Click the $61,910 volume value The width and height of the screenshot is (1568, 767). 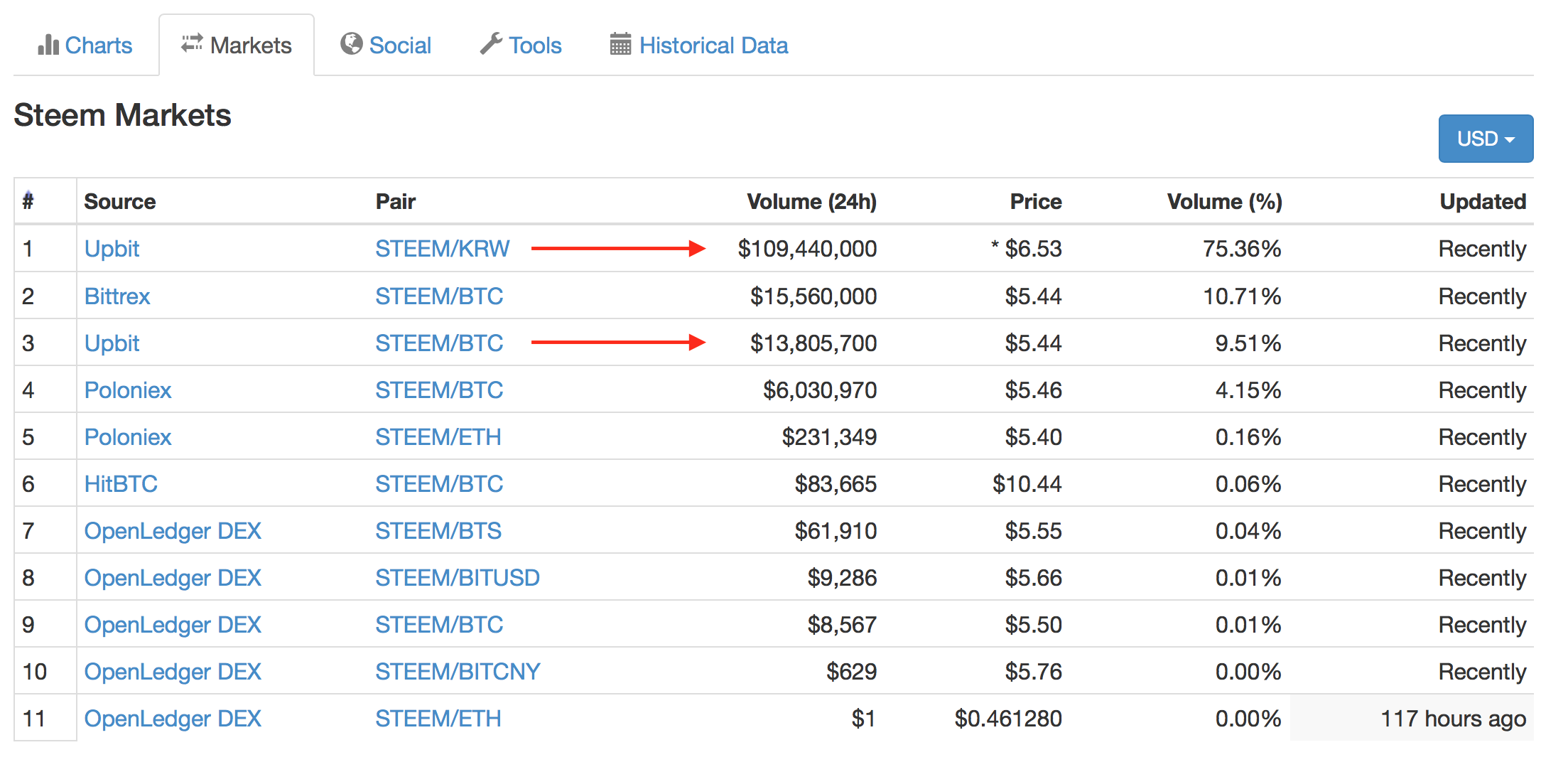click(x=836, y=531)
